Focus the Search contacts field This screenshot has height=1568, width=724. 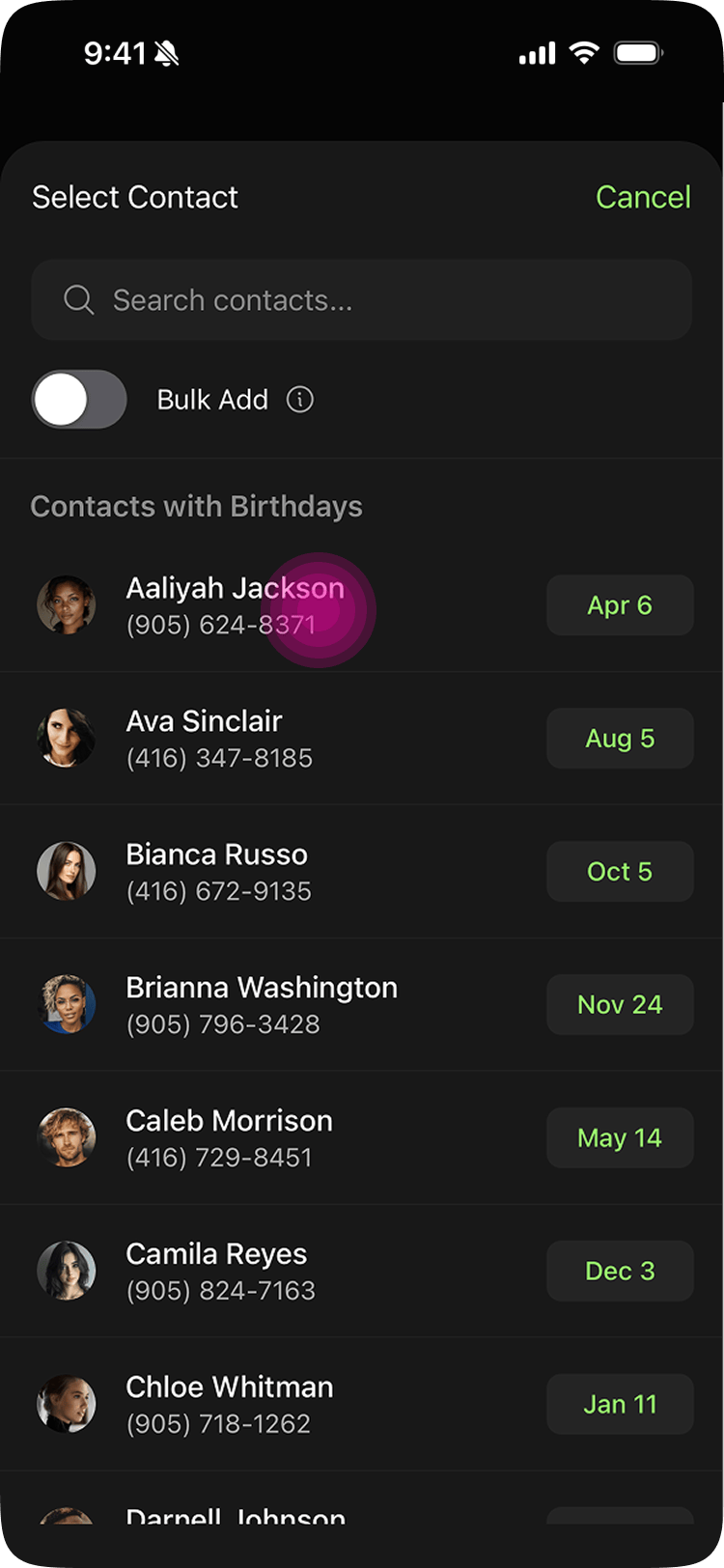[386, 300]
